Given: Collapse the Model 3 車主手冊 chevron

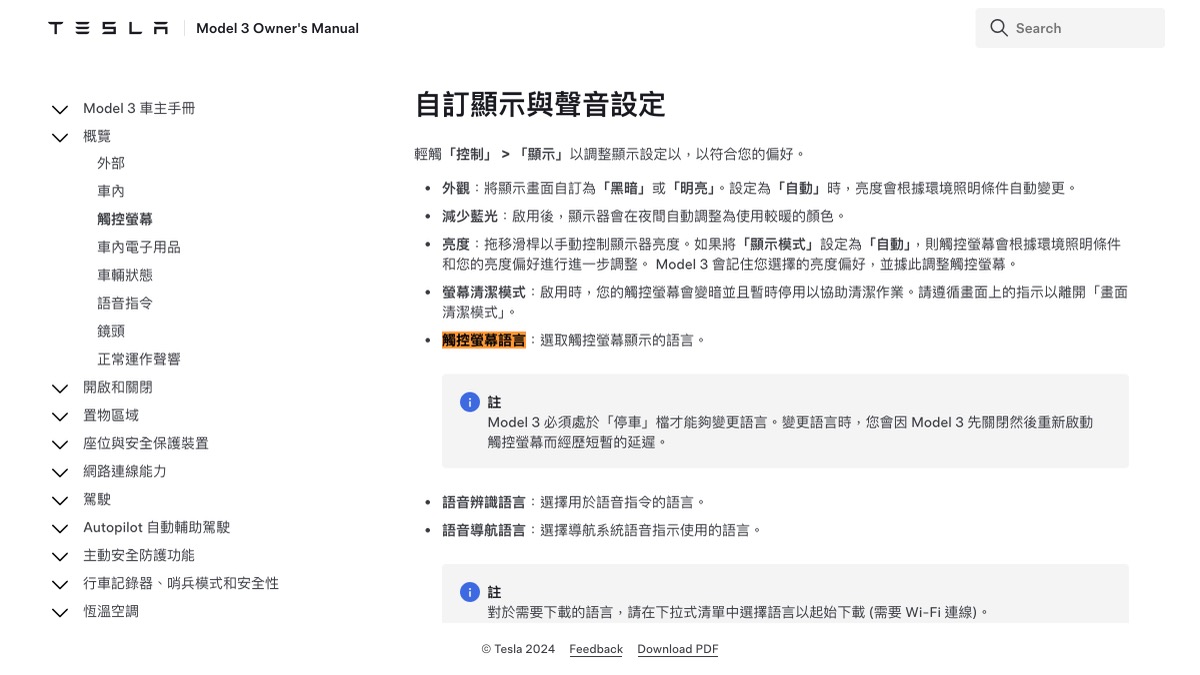Looking at the screenshot, I should pos(60,109).
